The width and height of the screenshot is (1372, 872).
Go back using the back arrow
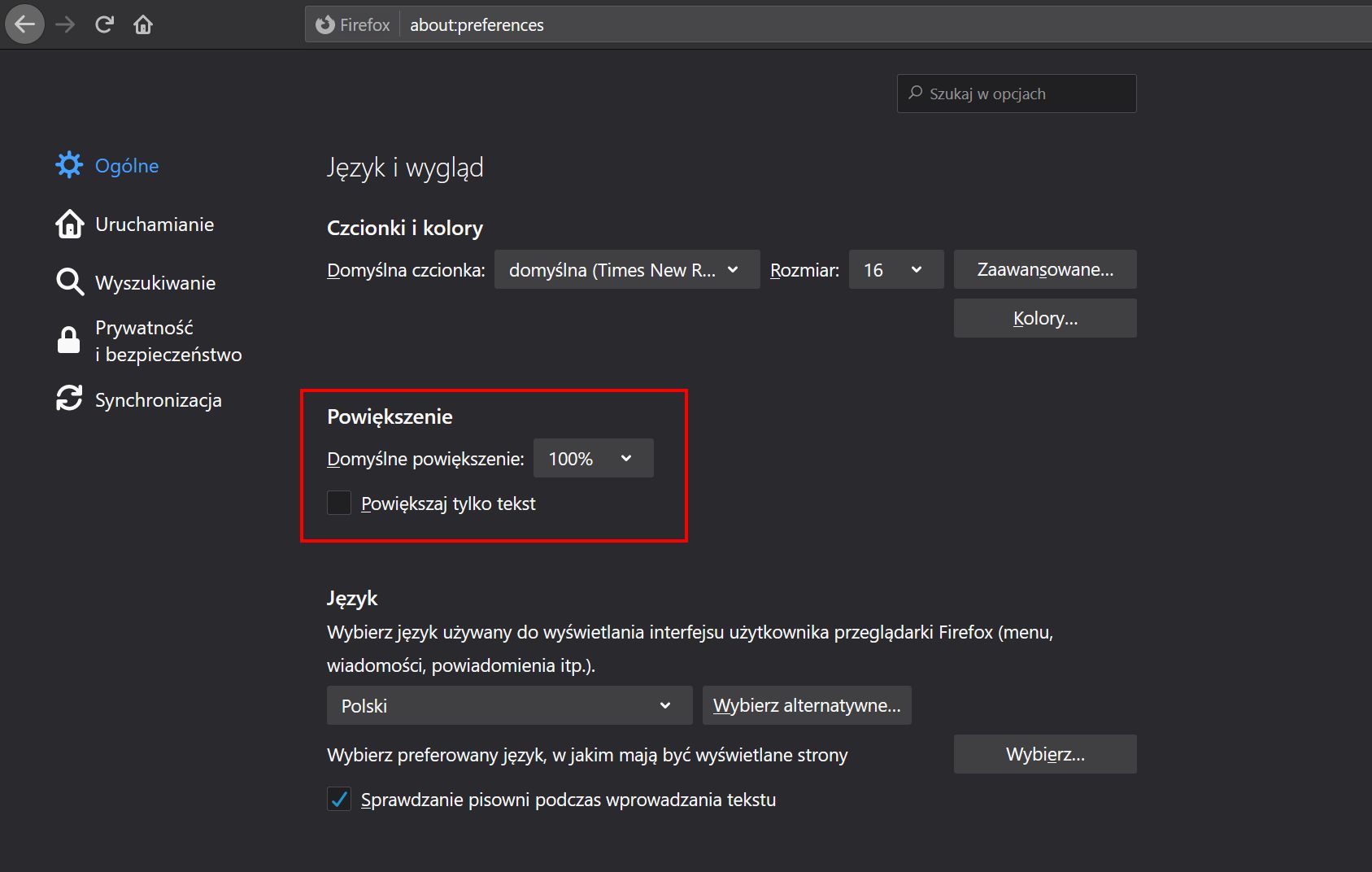point(25,24)
